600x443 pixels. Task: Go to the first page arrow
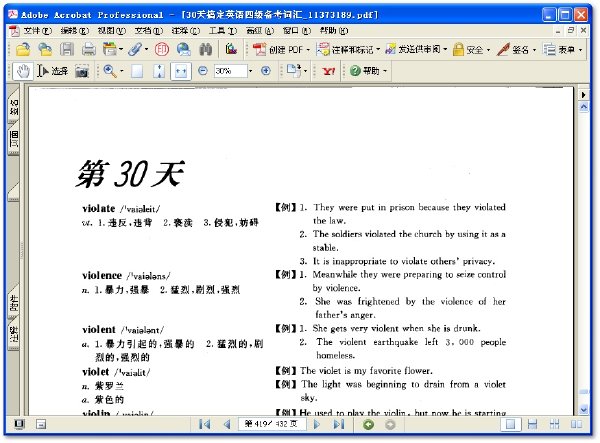205,424
